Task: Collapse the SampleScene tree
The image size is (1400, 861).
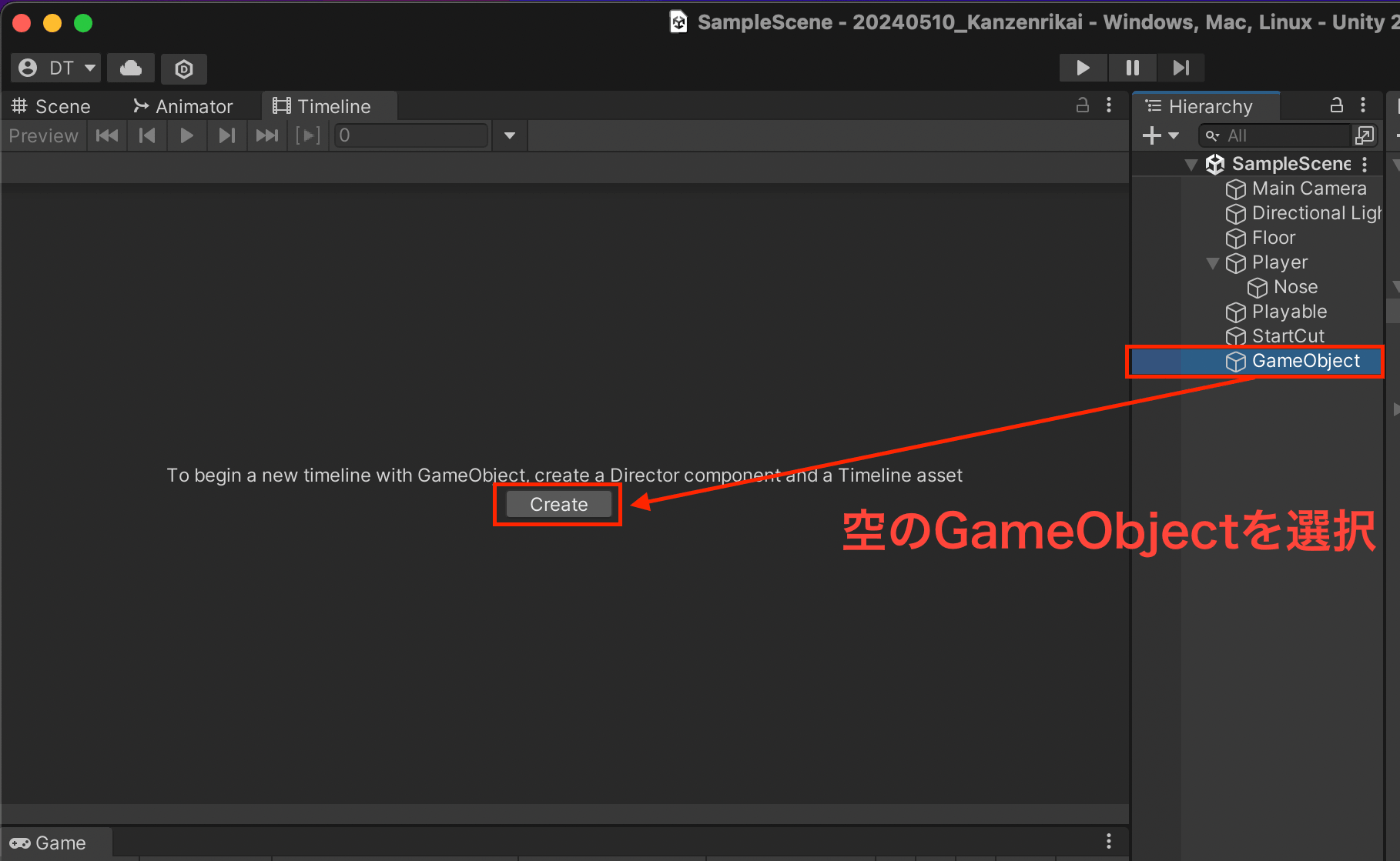Action: tap(1191, 164)
